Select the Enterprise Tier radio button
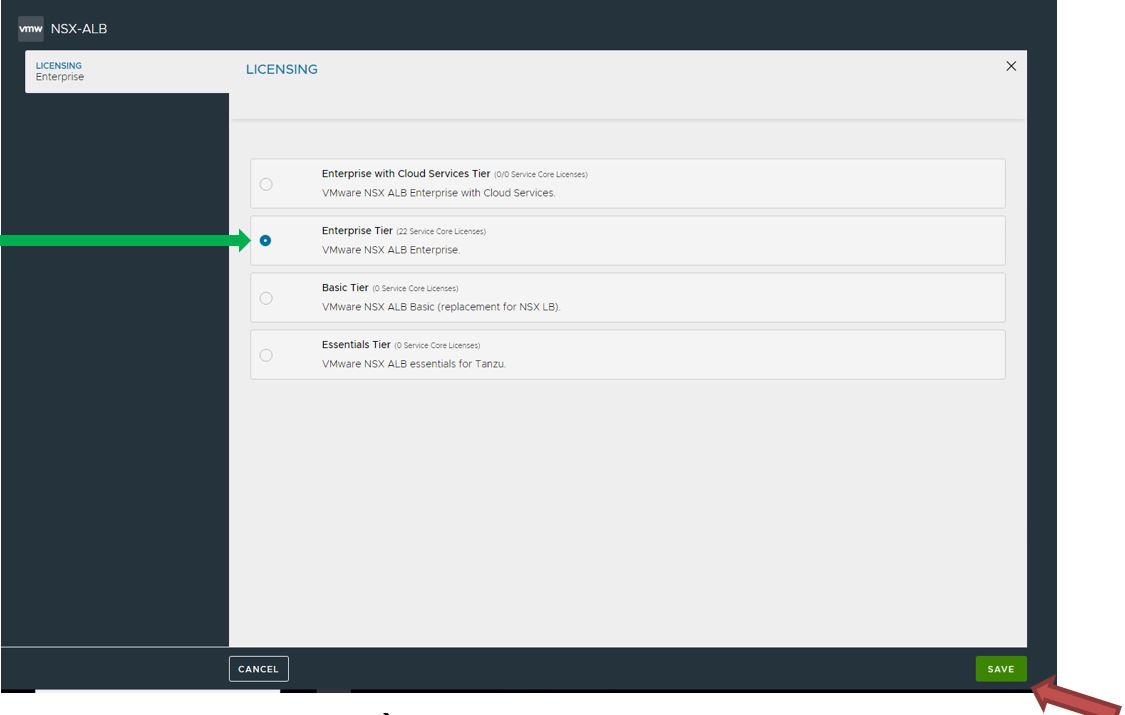 265,241
